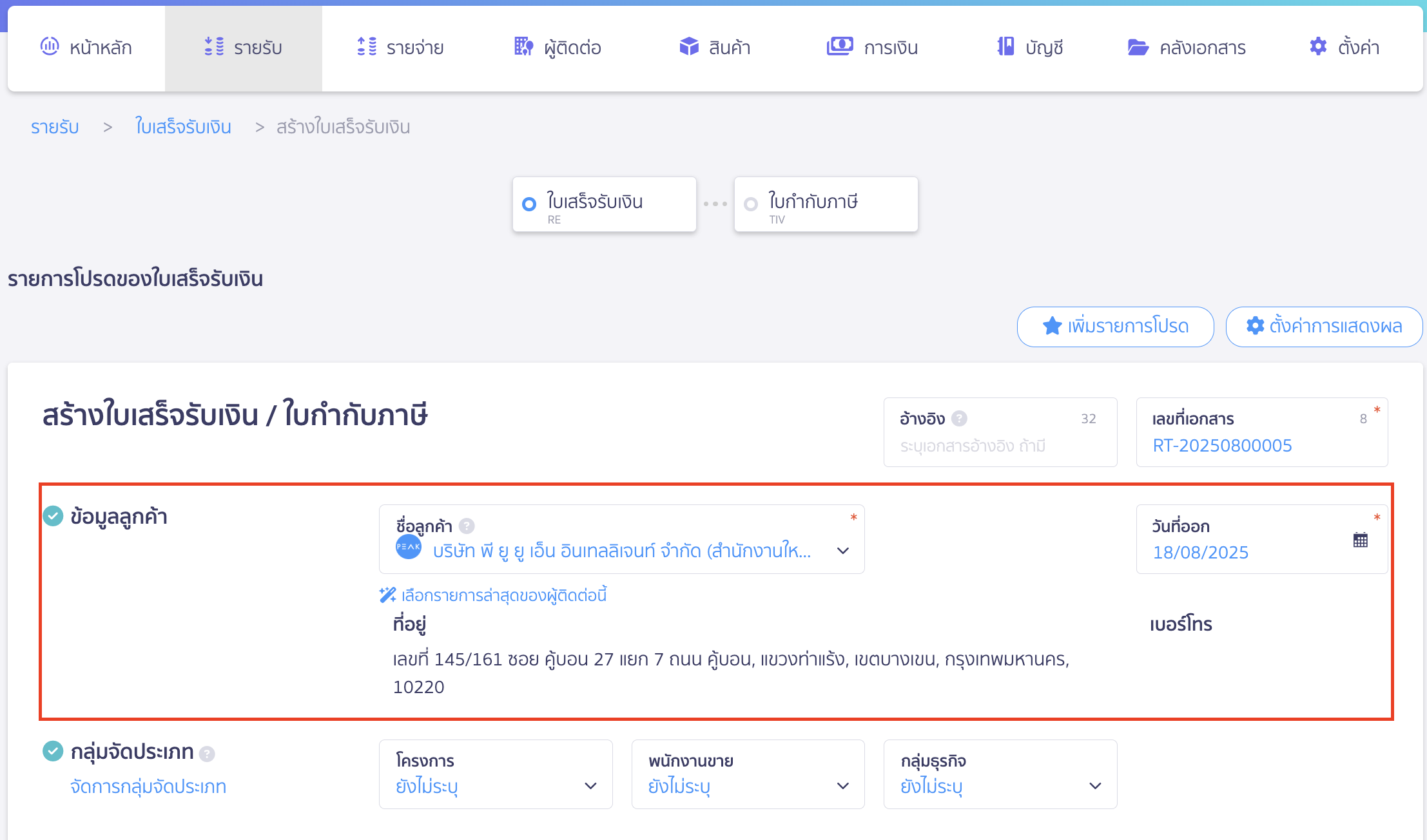Click the เพิ่มรายการโปรด button
1427x840 pixels.
point(1116,327)
